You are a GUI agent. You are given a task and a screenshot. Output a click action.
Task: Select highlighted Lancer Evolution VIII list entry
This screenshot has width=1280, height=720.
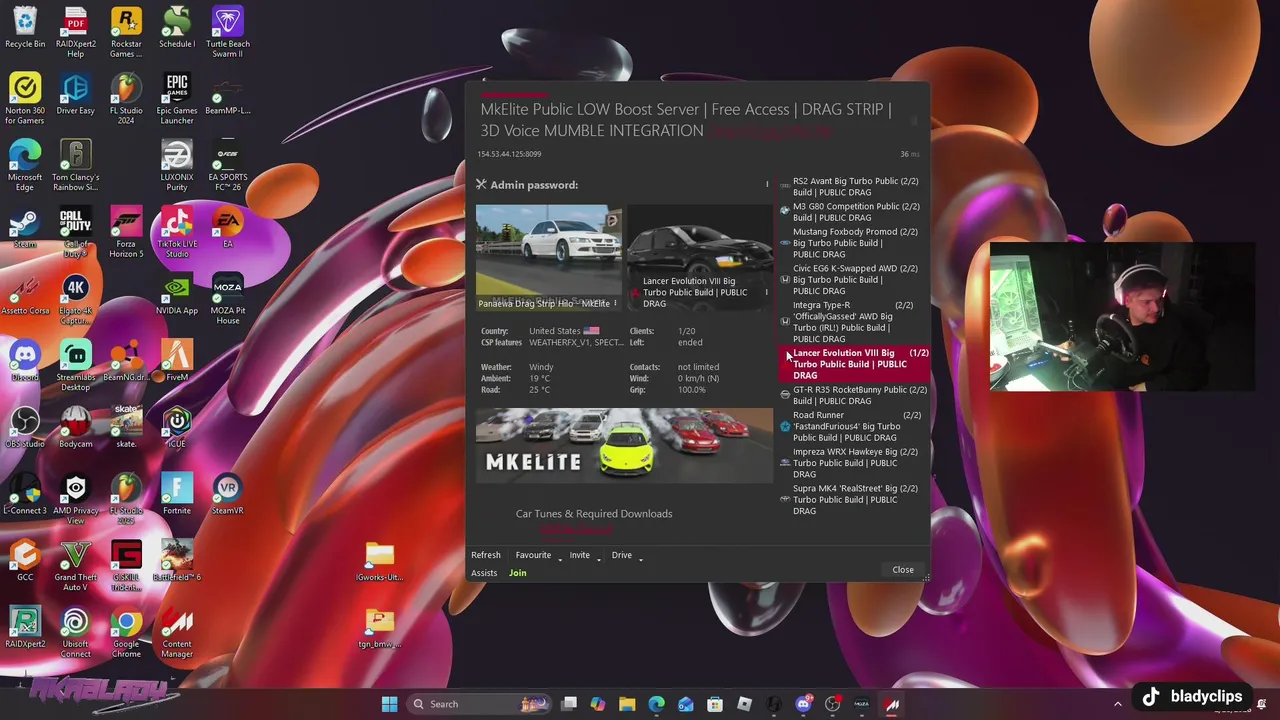(x=853, y=364)
